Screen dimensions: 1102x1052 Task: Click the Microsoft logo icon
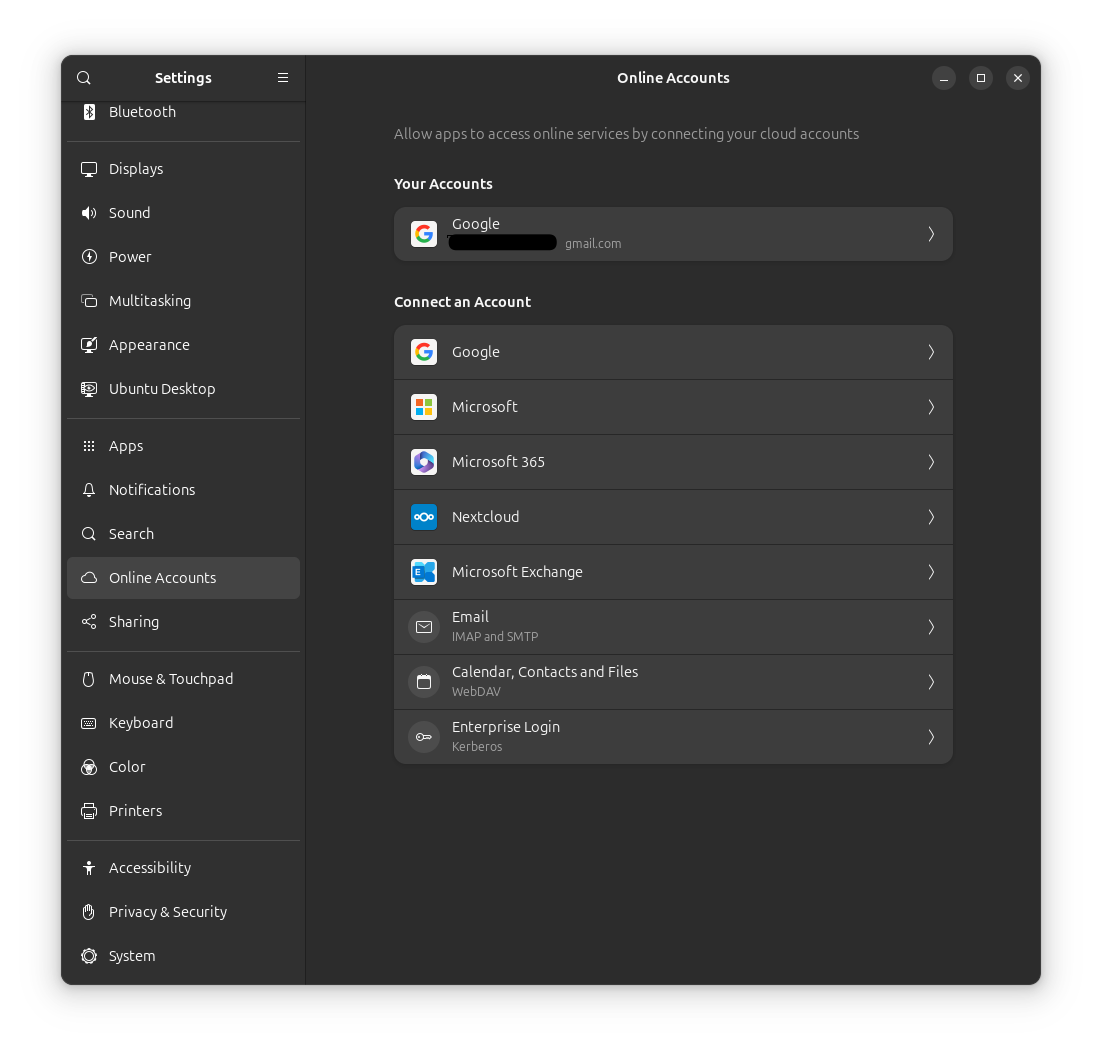coord(424,407)
